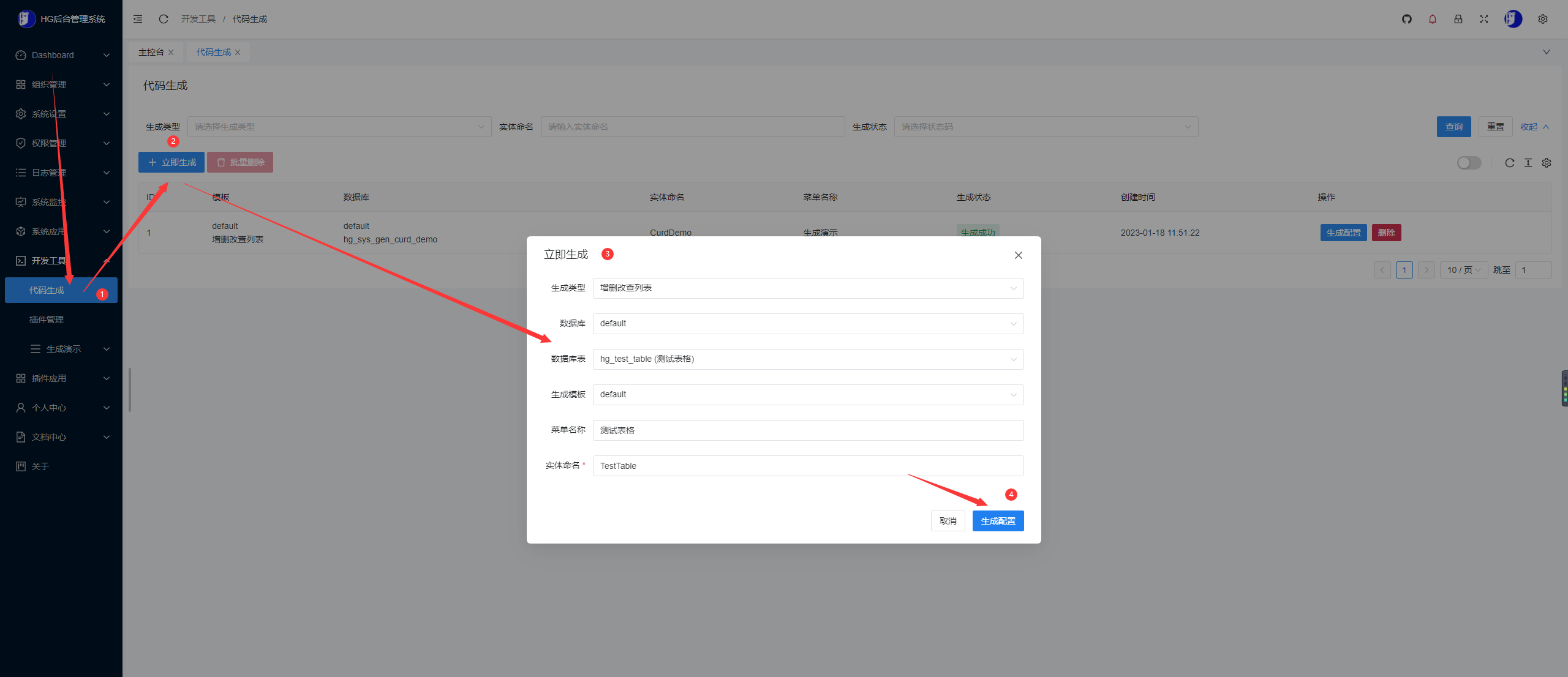Collapse the 开发工具 sidebar section
Viewport: 1568px width, 677px height.
[x=61, y=260]
